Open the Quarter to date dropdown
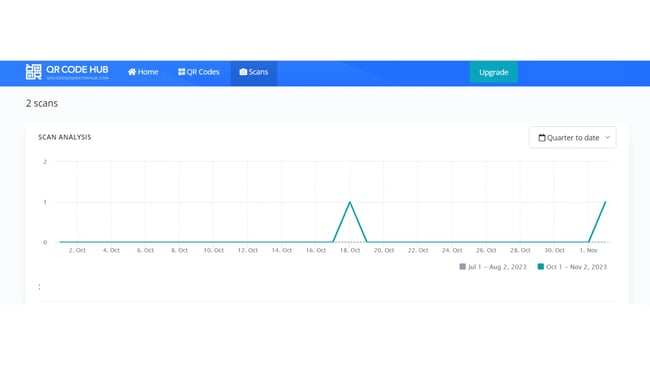 click(572, 138)
